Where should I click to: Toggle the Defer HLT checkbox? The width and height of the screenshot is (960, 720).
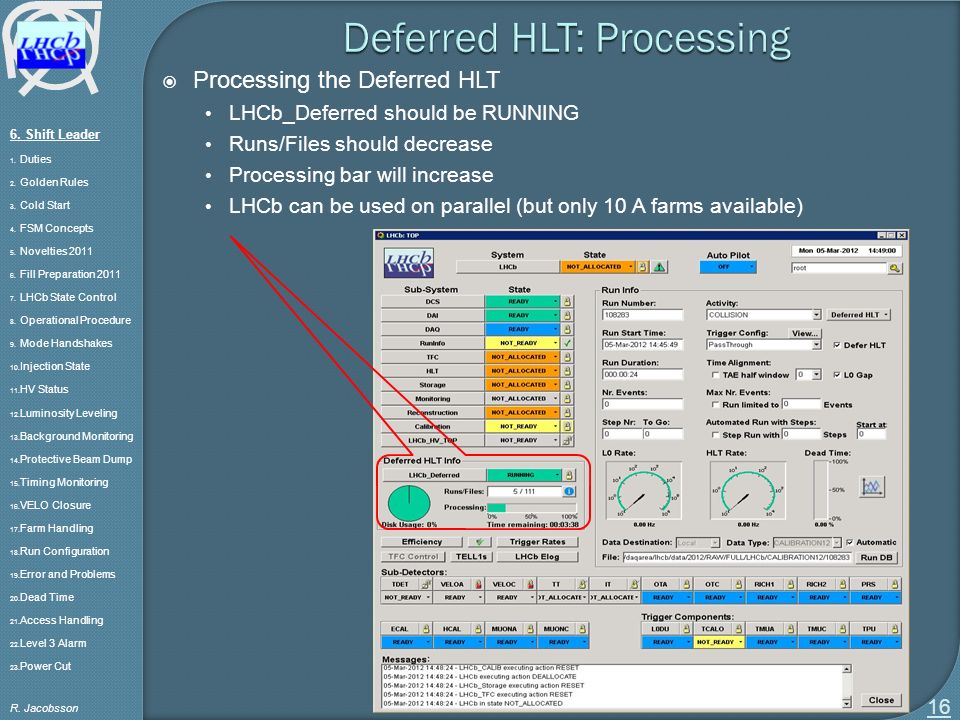tap(837, 345)
